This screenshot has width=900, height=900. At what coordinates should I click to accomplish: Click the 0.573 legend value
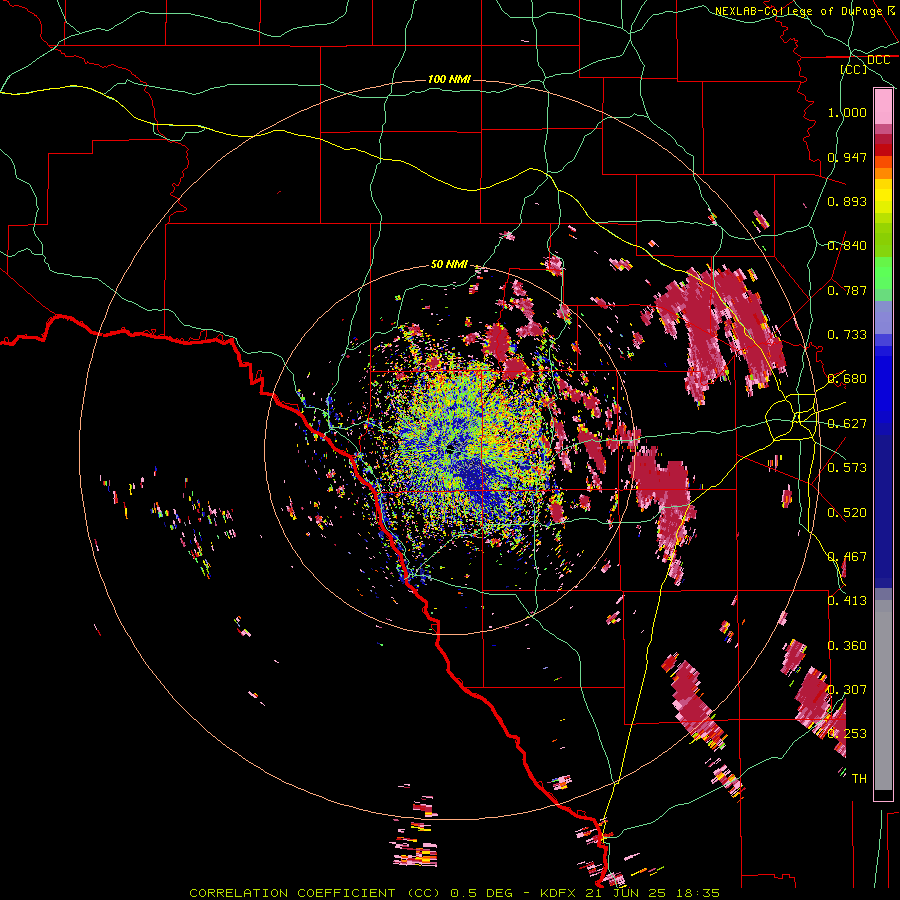point(847,468)
